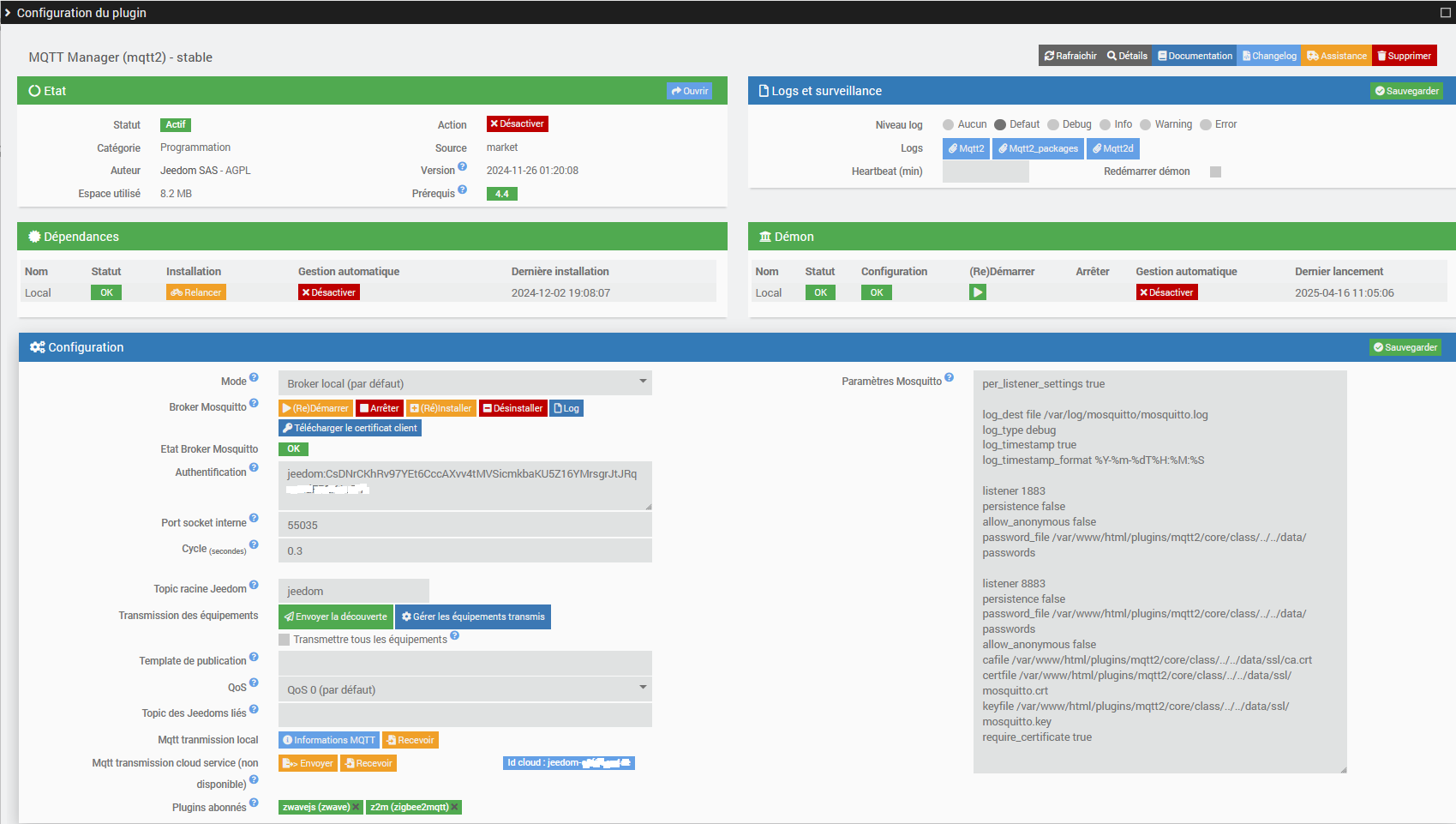The height and width of the screenshot is (824, 1456).
Task: Click help icon next to Topic racine Jeedom
Action: [254, 585]
